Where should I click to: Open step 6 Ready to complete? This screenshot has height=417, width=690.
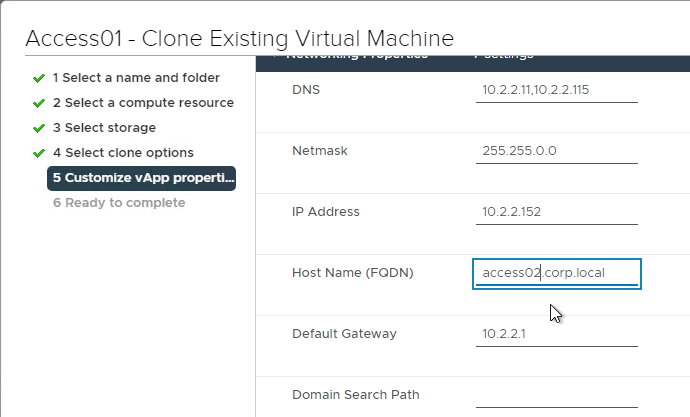click(119, 203)
